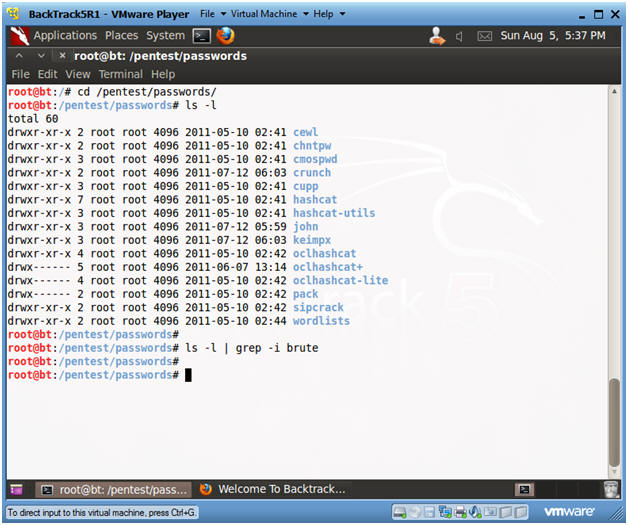This screenshot has height=525, width=628.
Task: Maximize the VMware Player window
Action: [598, 14]
